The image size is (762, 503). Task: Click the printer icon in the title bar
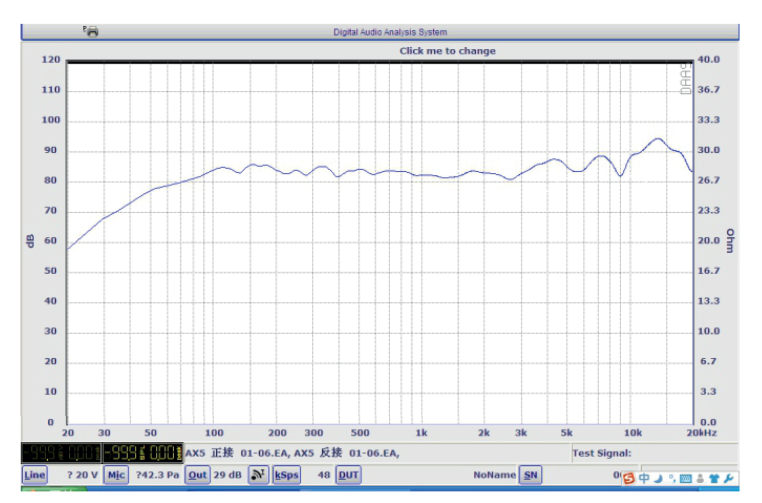[90, 32]
